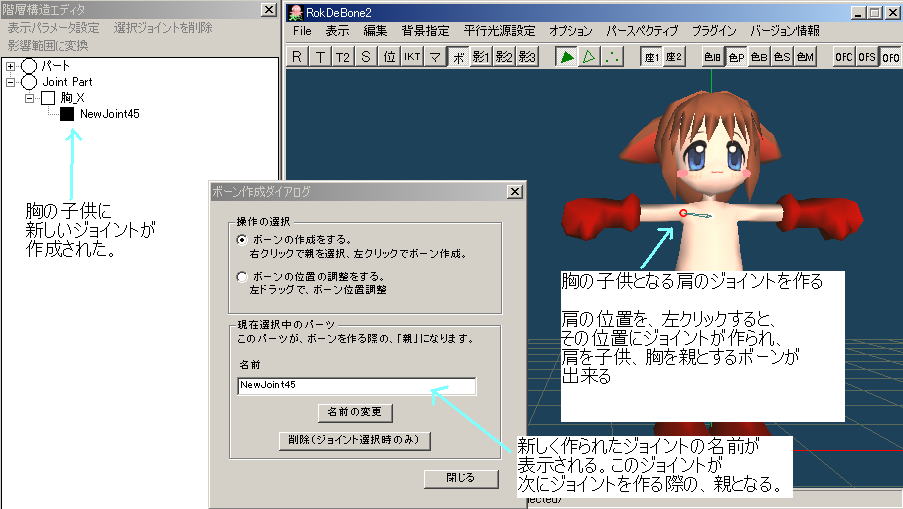Activate the IKT toolbar button
The width and height of the screenshot is (903, 509).
click(412, 57)
